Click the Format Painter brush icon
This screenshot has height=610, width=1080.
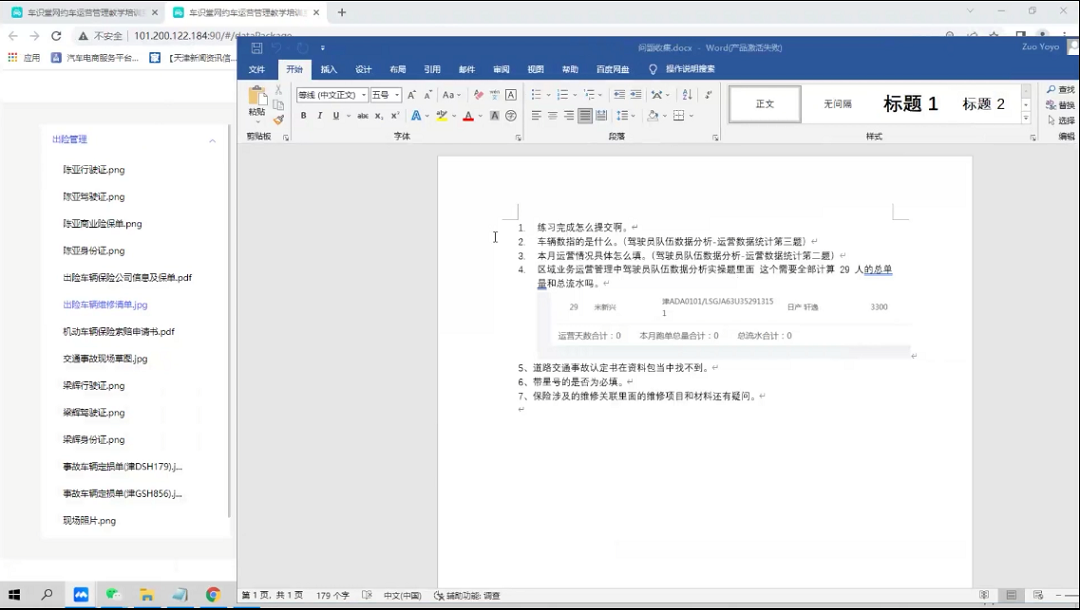point(278,119)
